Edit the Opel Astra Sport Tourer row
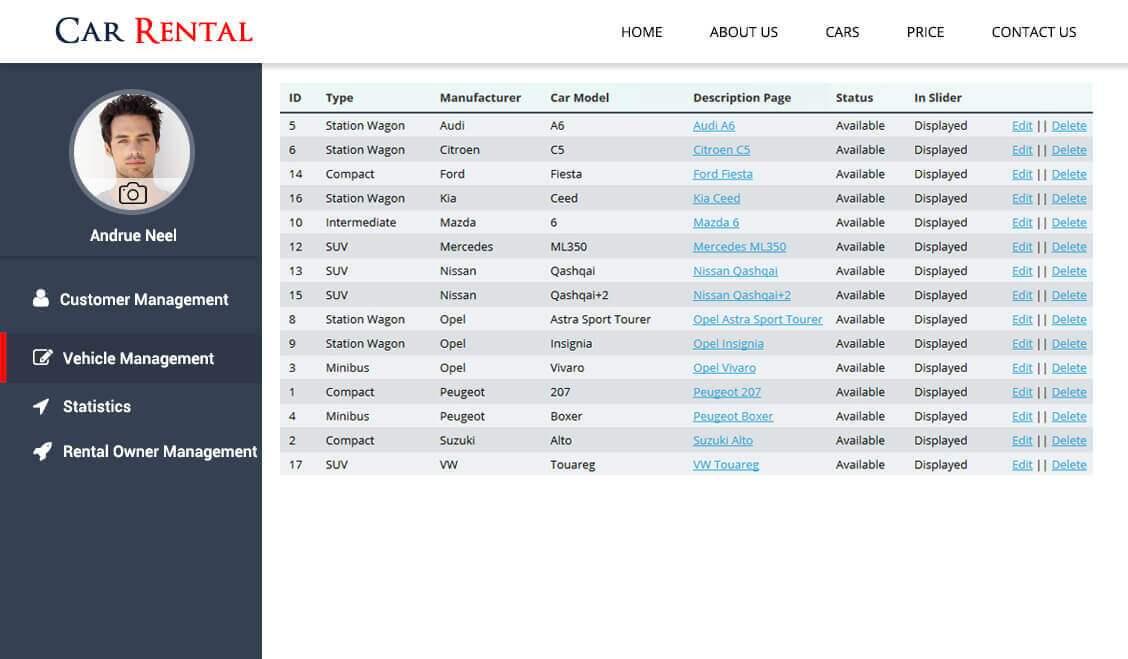Viewport: 1128px width, 659px height. click(x=1021, y=320)
